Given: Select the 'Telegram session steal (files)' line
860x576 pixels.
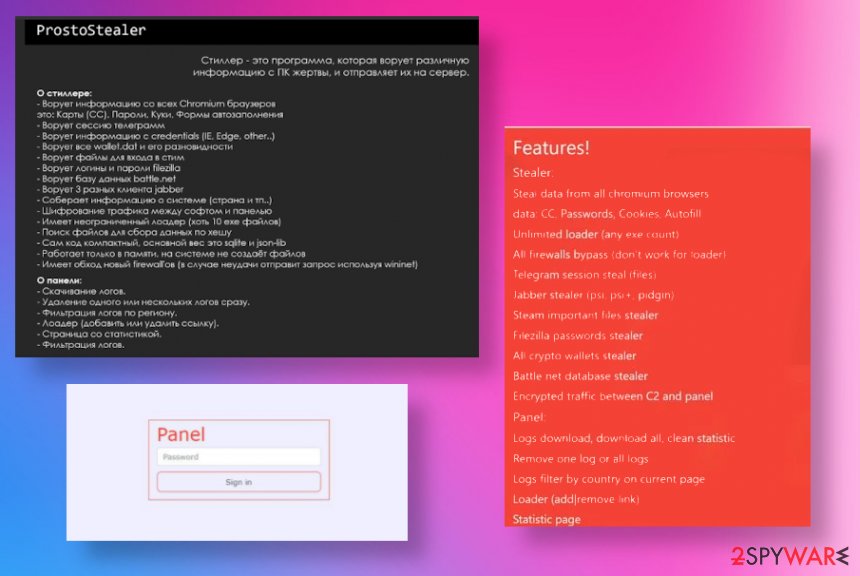Looking at the screenshot, I should point(584,275).
